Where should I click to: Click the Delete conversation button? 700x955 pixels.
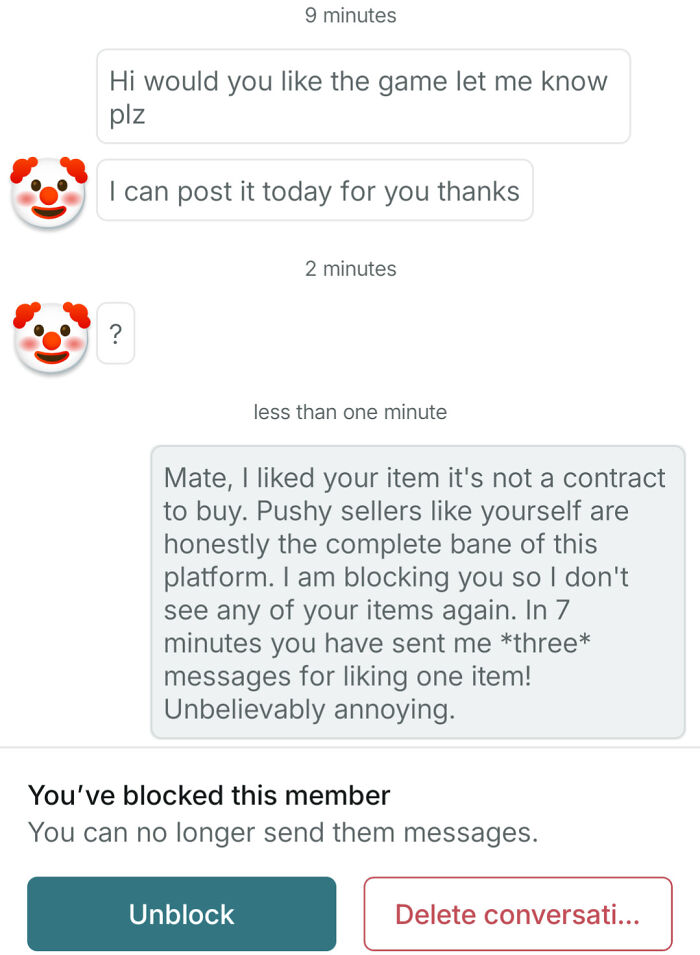pos(518,913)
